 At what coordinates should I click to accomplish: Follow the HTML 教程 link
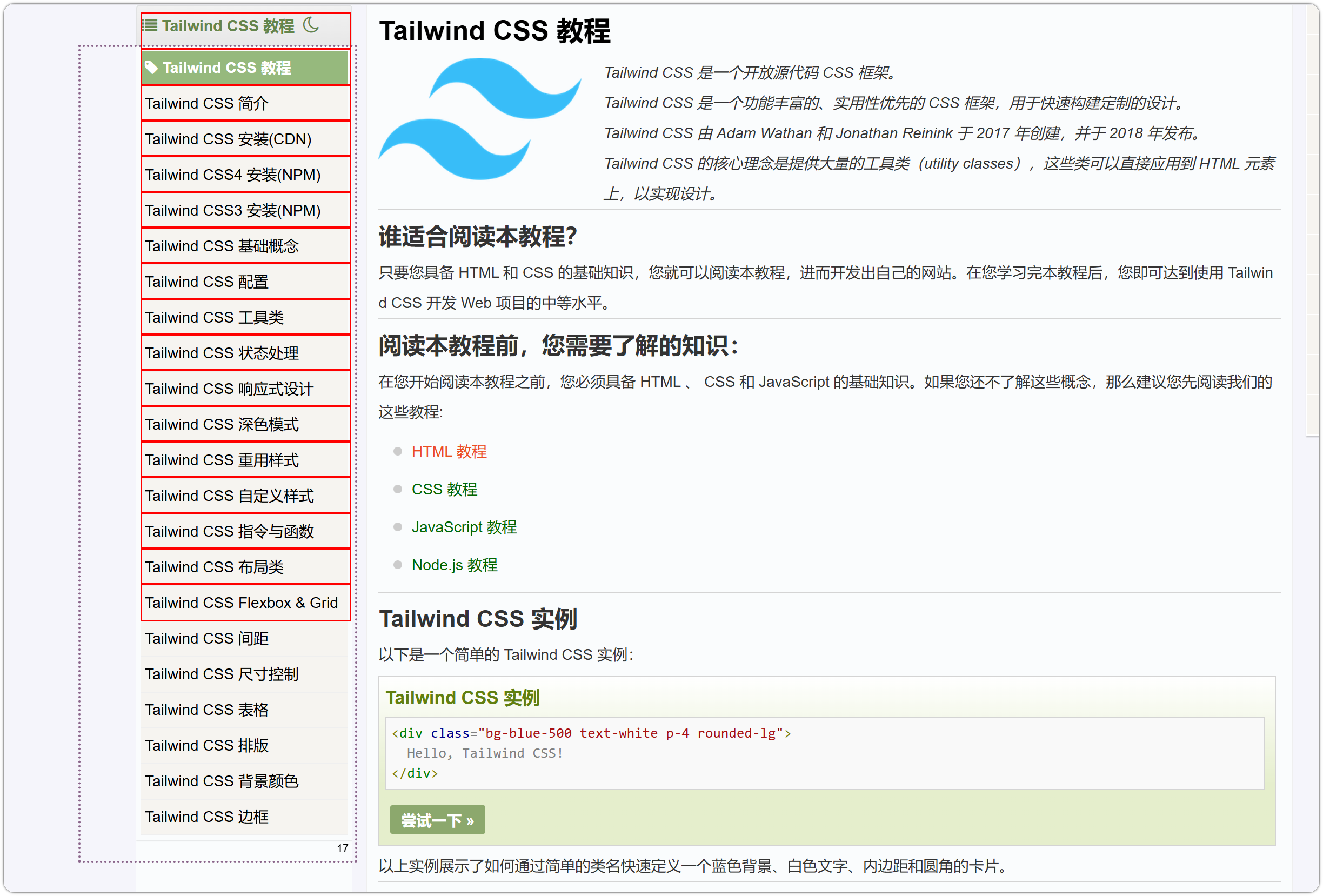[x=449, y=452]
